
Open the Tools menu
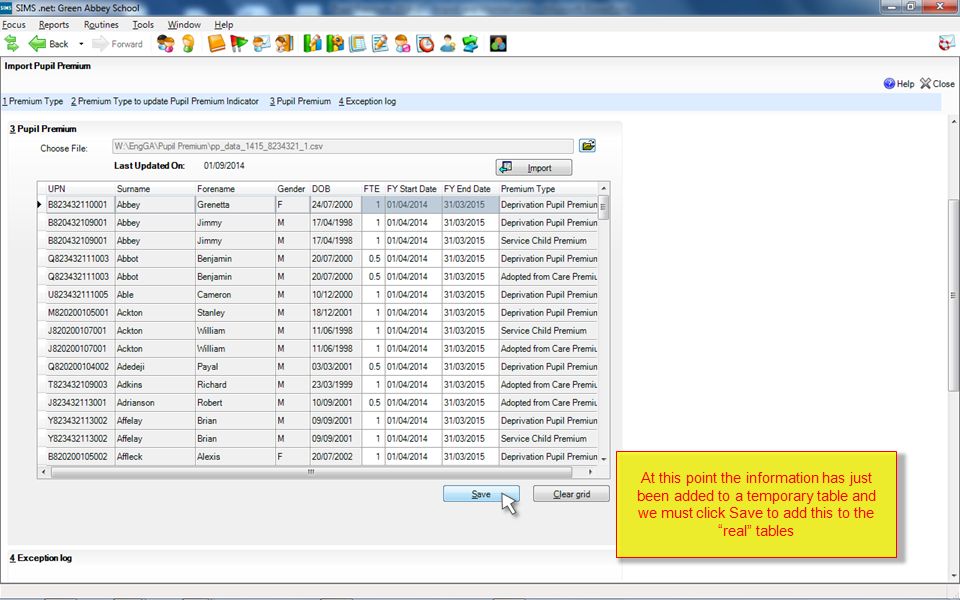(143, 24)
